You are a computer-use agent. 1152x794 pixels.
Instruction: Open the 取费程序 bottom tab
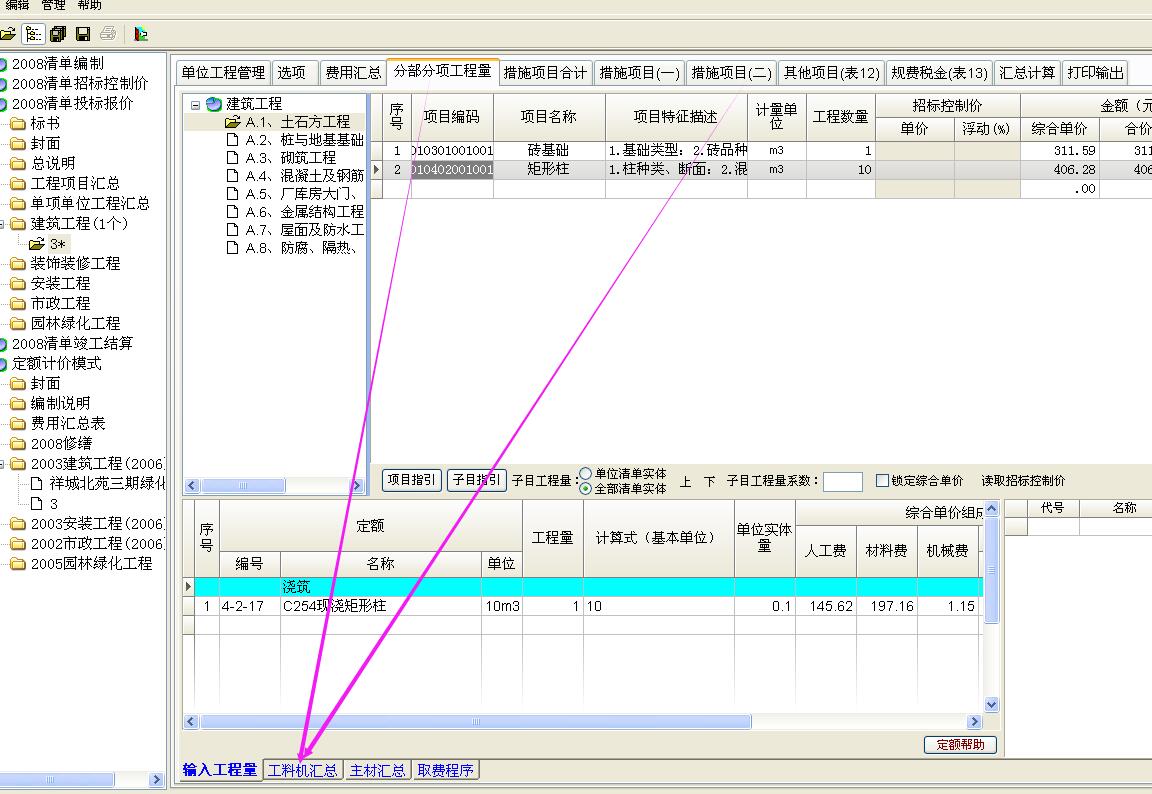[x=445, y=770]
